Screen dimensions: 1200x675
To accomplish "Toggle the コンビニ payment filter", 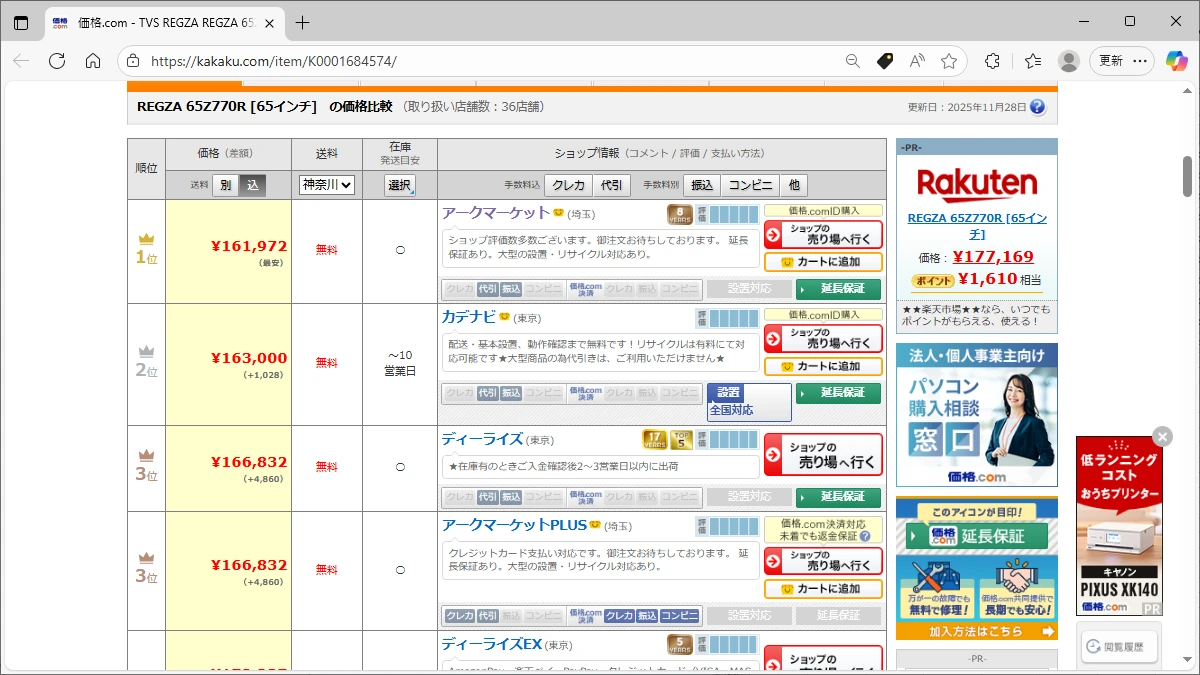I will click(x=750, y=185).
